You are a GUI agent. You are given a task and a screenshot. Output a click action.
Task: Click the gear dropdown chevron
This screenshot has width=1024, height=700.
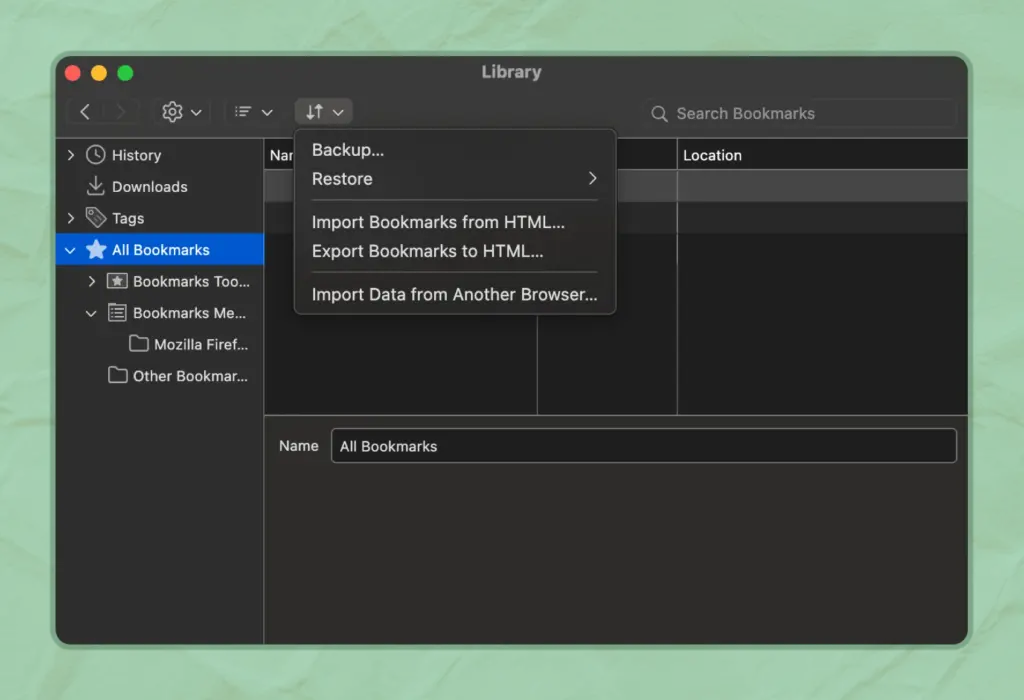coord(196,112)
